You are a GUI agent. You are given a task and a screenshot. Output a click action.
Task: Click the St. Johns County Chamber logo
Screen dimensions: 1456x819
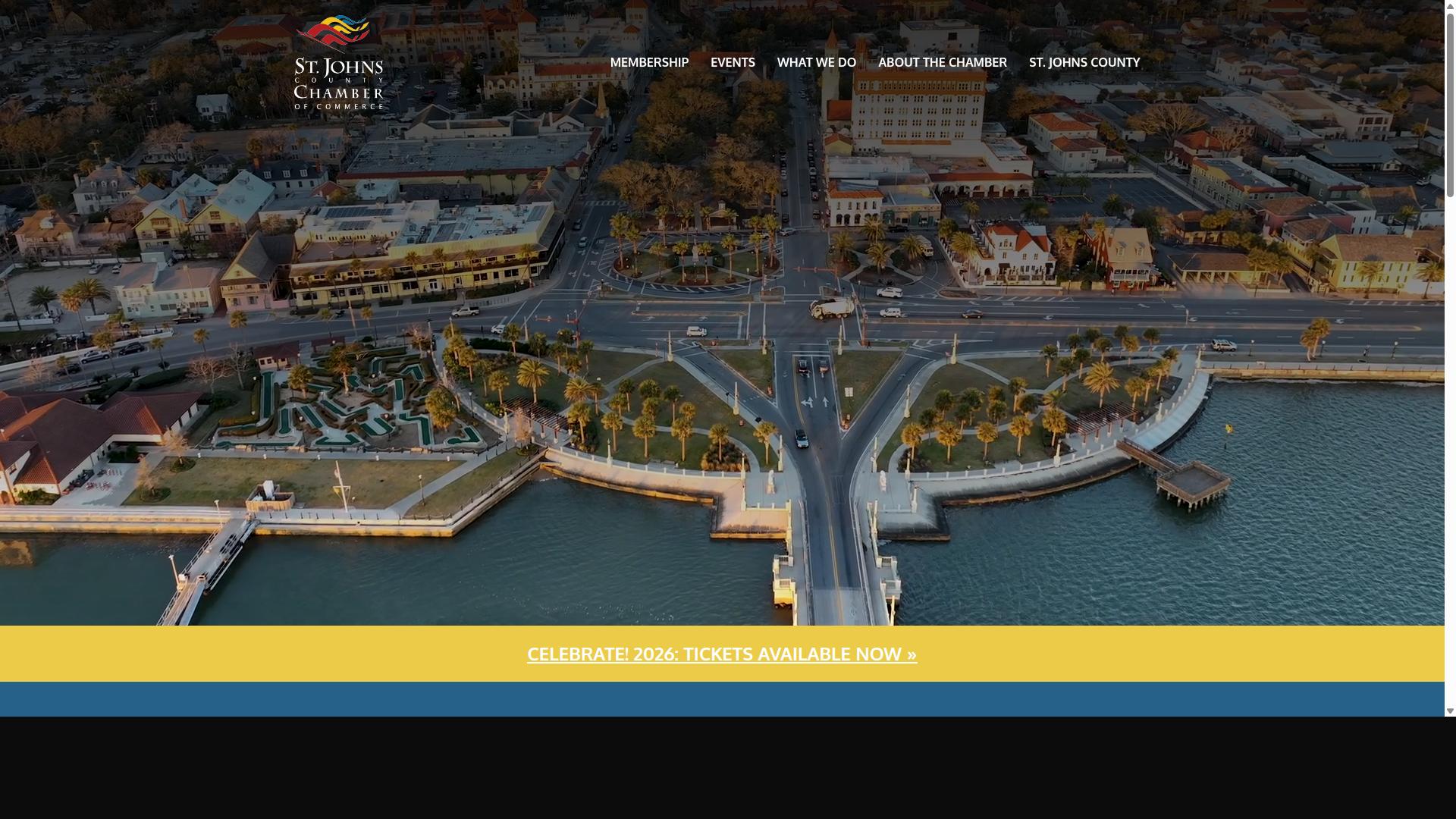pos(338,62)
